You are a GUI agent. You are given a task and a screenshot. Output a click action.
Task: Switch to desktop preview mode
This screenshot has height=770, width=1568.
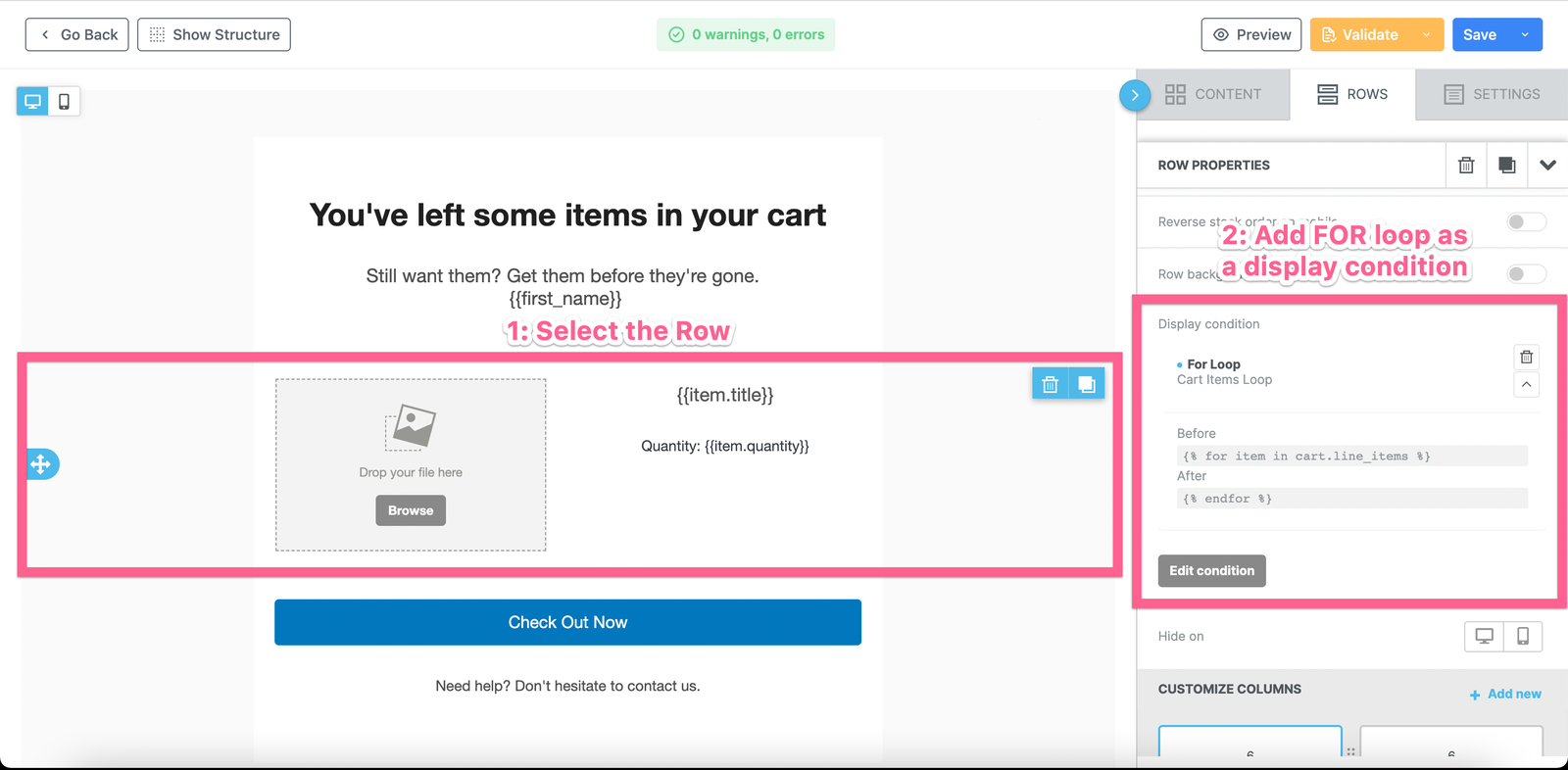click(x=32, y=102)
